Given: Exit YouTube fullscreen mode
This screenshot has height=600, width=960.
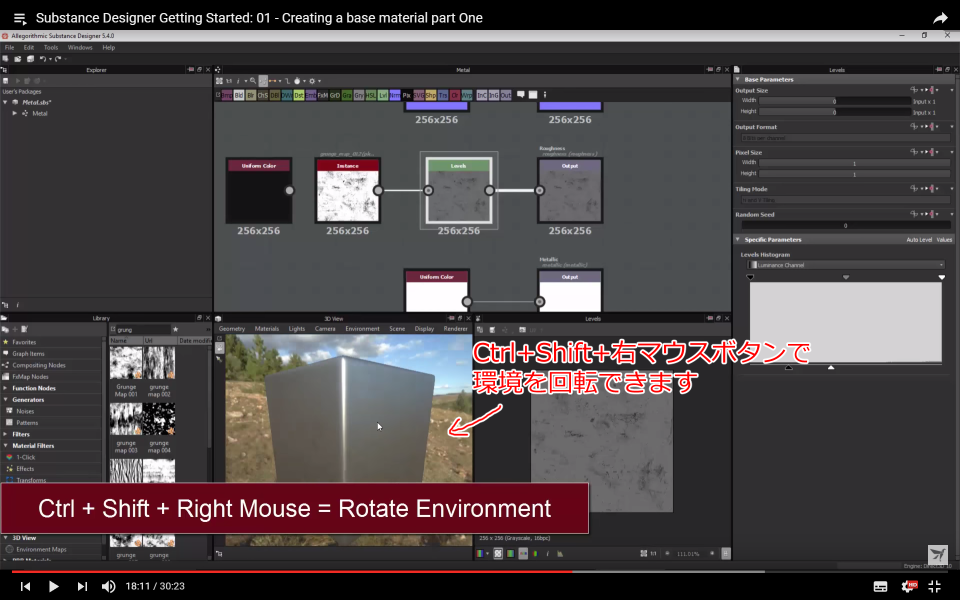Looking at the screenshot, I should point(934,587).
